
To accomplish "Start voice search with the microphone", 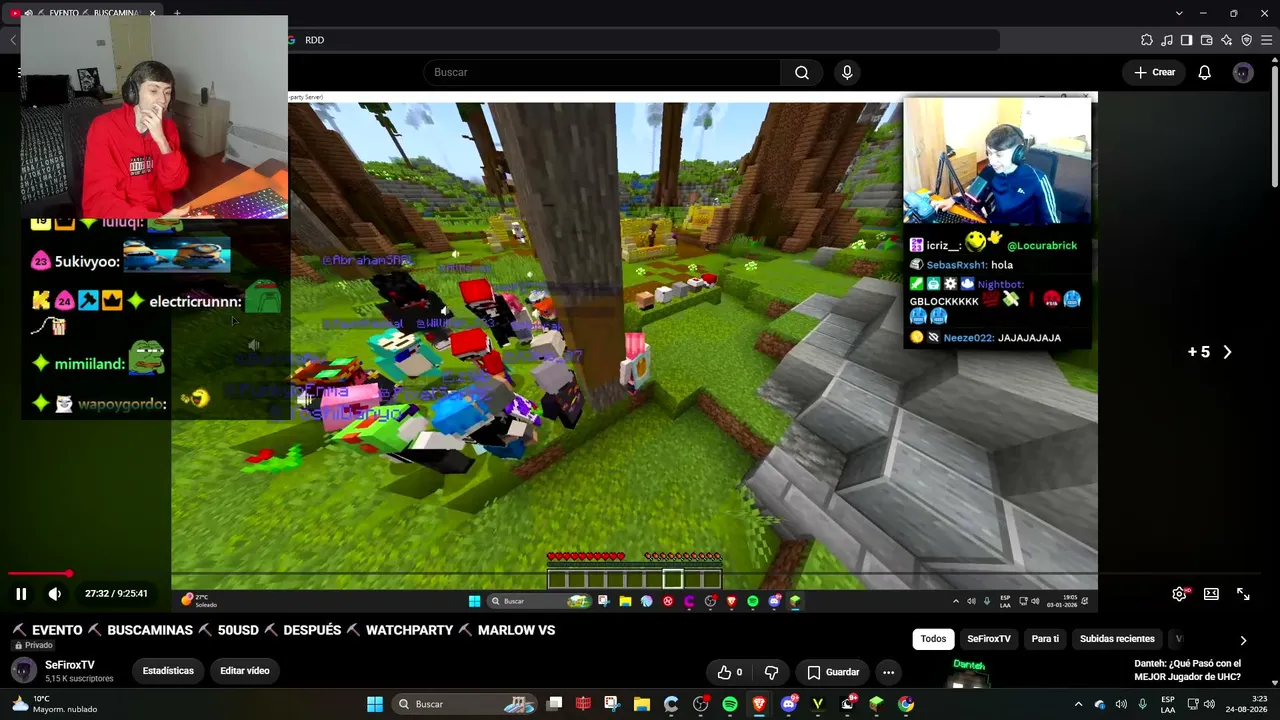I will pyautogui.click(x=847, y=72).
